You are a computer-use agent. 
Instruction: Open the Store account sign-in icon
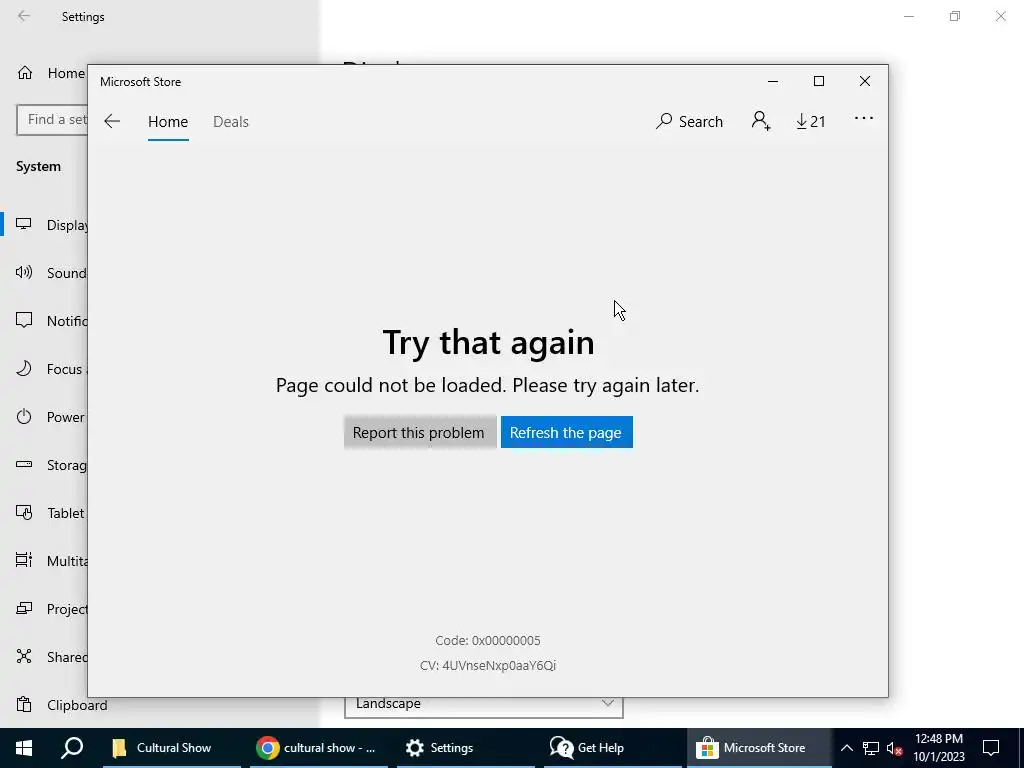pos(761,121)
